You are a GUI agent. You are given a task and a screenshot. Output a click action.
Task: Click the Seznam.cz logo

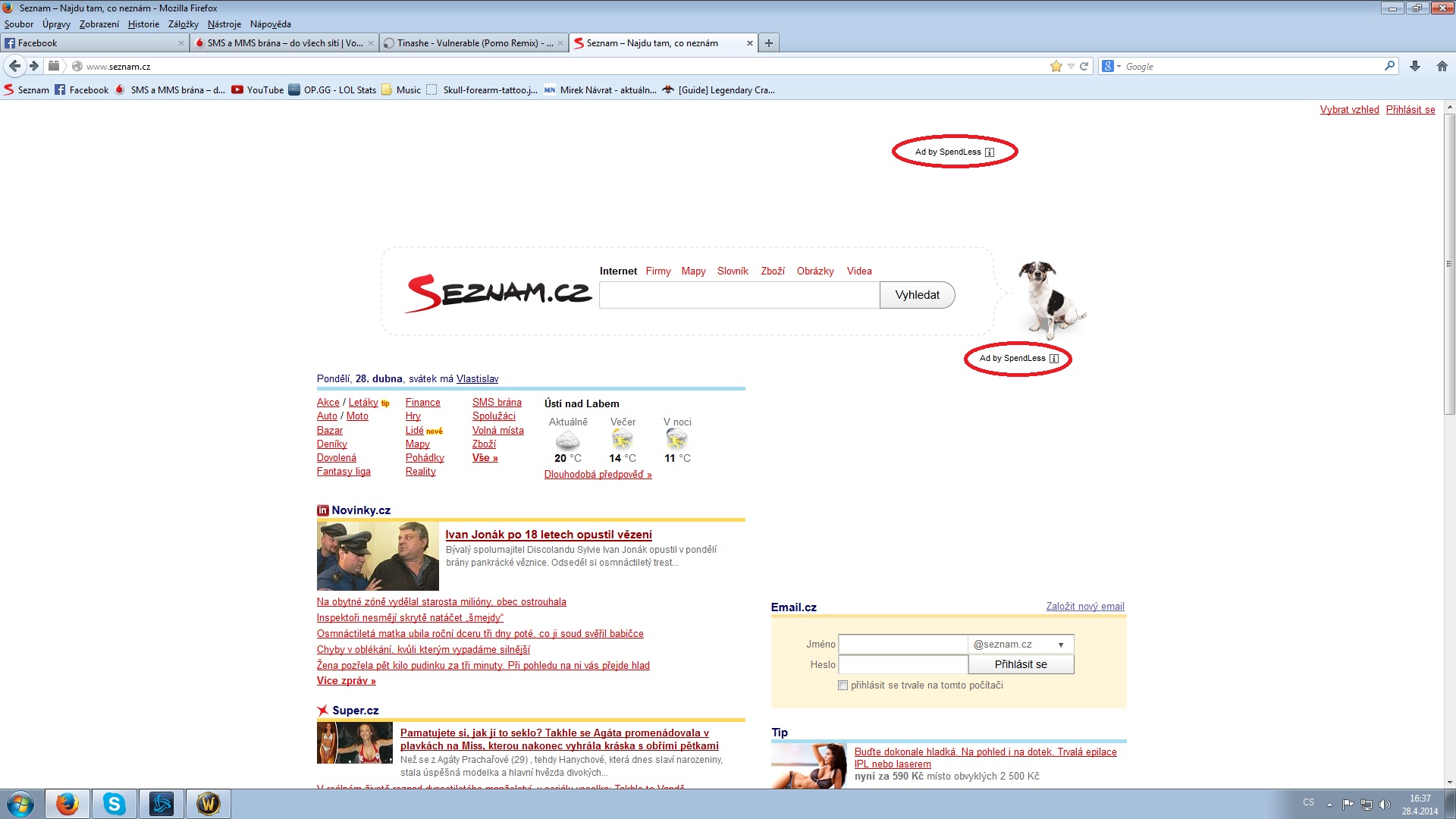497,293
